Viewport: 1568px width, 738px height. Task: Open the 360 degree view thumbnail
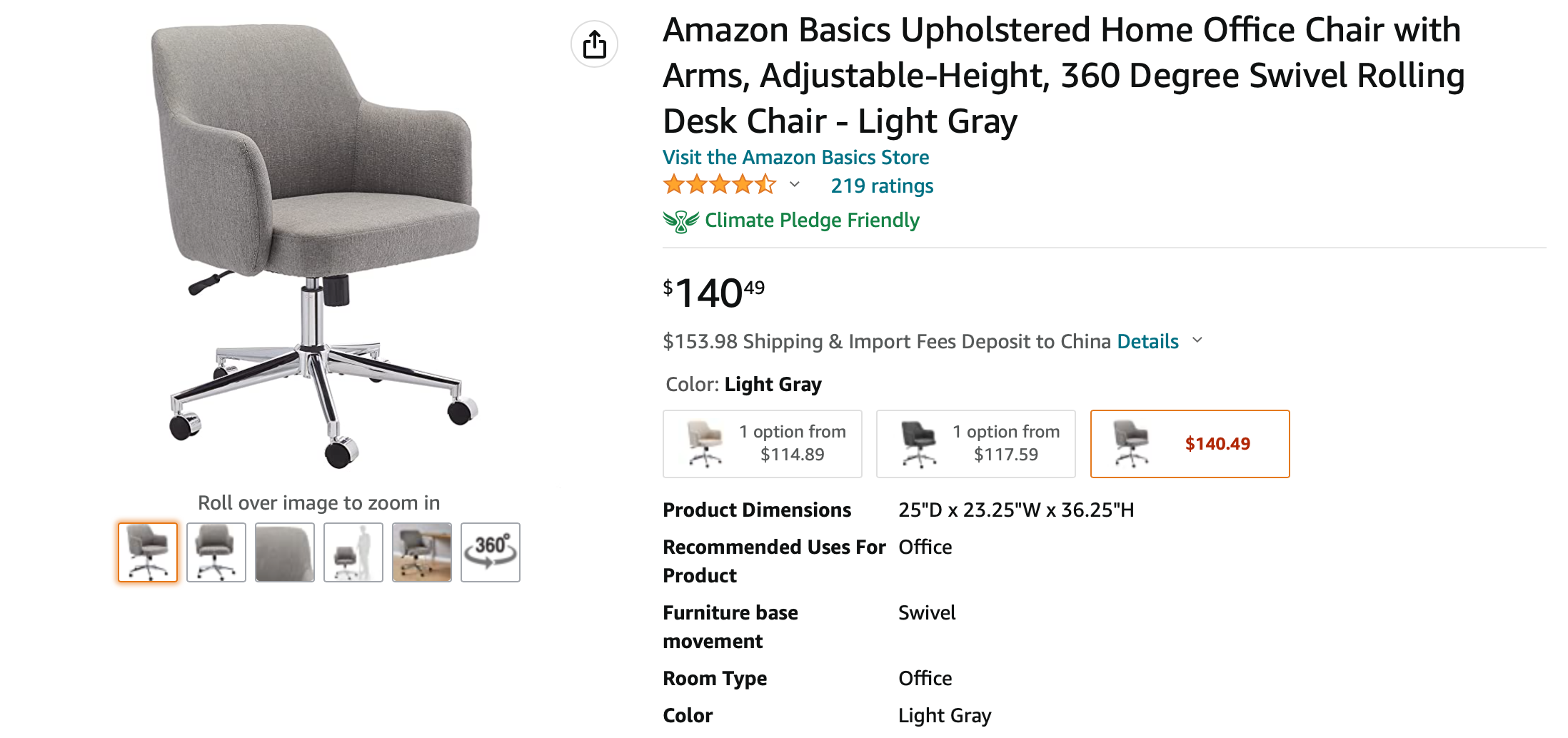(491, 552)
